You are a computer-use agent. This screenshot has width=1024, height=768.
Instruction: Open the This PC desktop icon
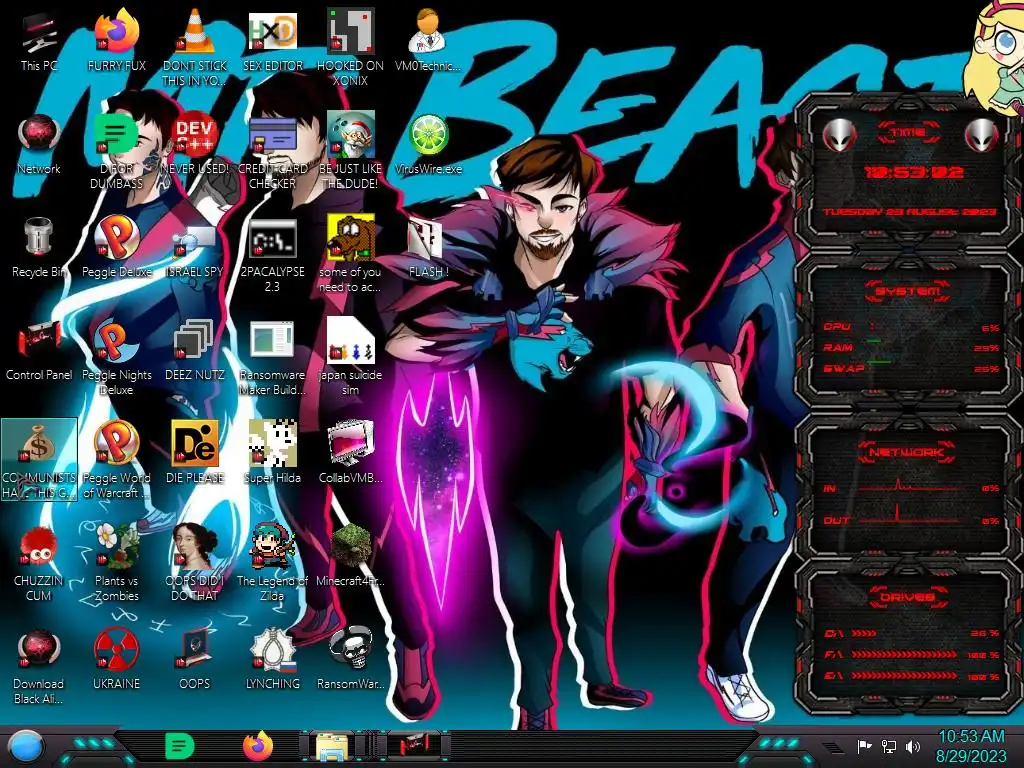tap(39, 42)
